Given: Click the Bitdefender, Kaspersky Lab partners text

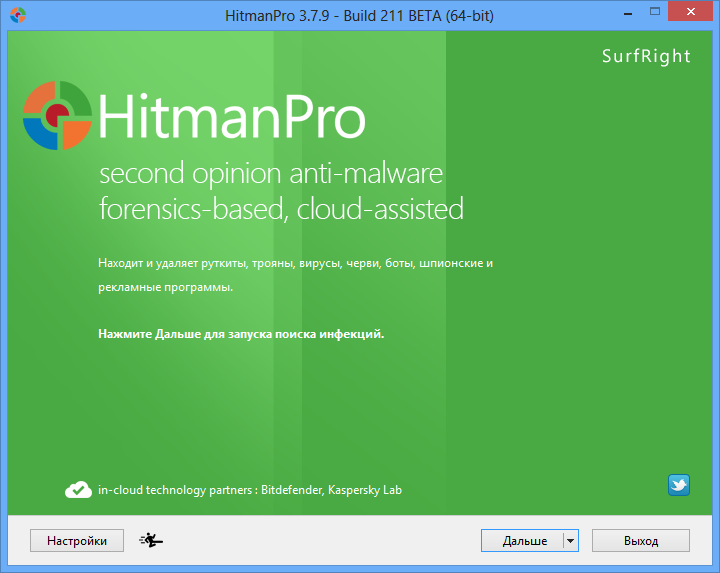Looking at the screenshot, I should [x=250, y=490].
